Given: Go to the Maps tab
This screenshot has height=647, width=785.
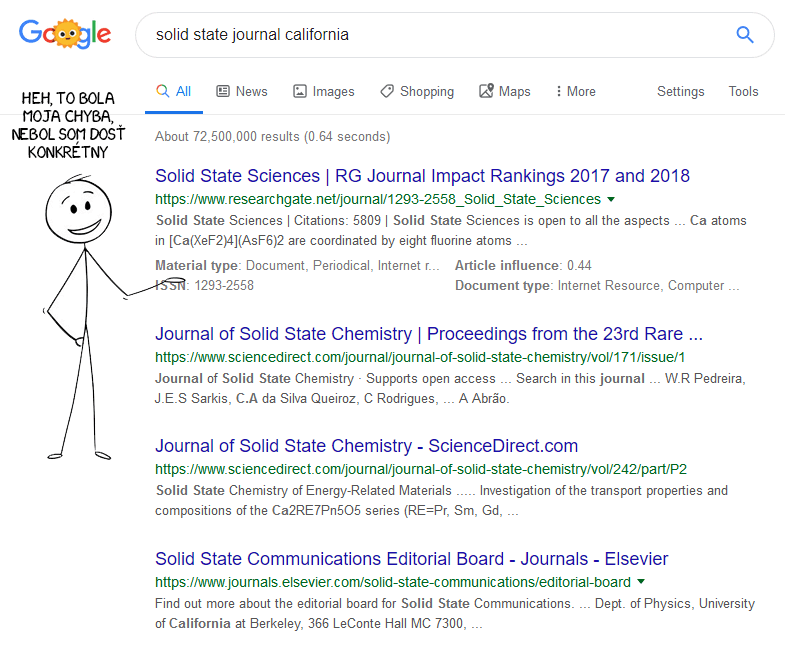Looking at the screenshot, I should [x=504, y=91].
